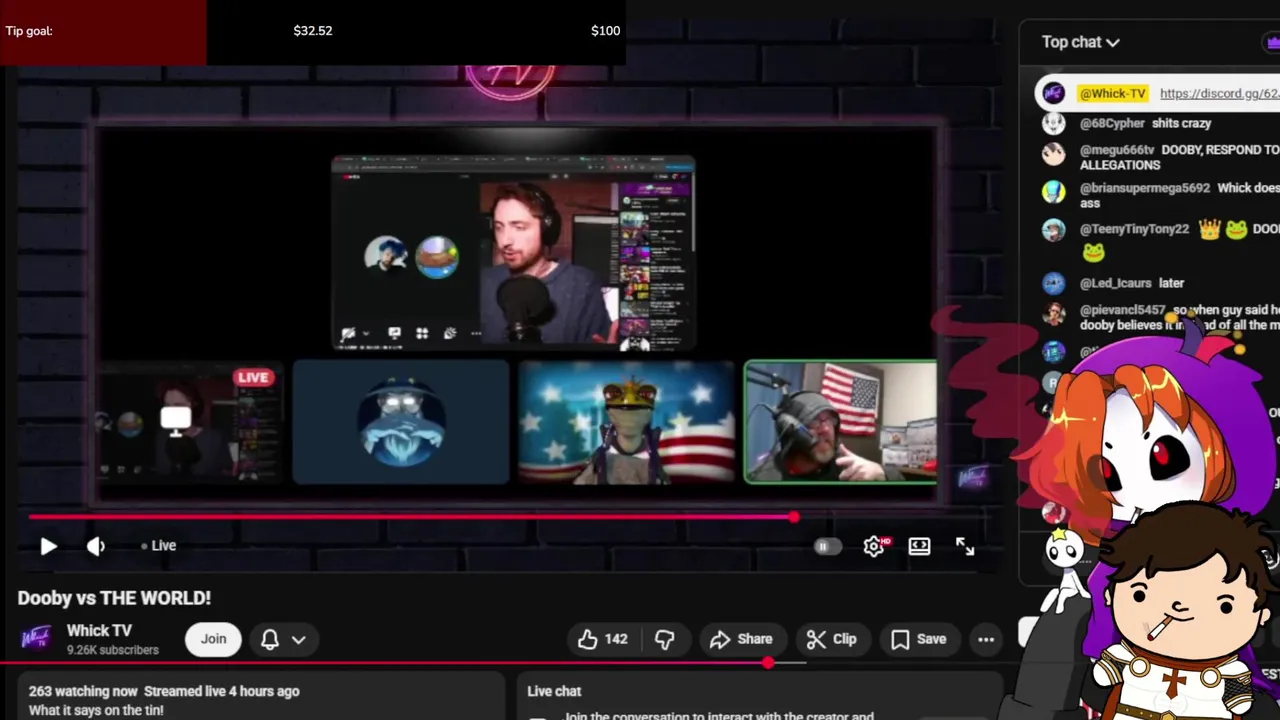The width and height of the screenshot is (1280, 720).
Task: Click the avatar next to @megu666tv
Action: tap(1054, 153)
